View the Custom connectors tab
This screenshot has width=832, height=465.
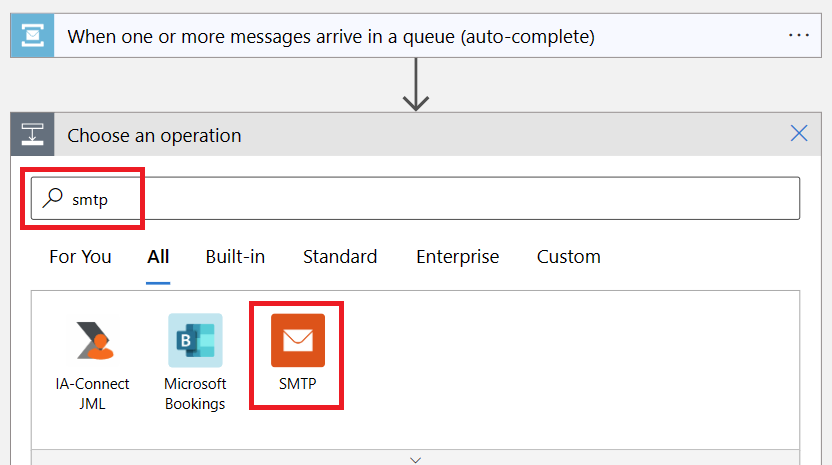(569, 257)
